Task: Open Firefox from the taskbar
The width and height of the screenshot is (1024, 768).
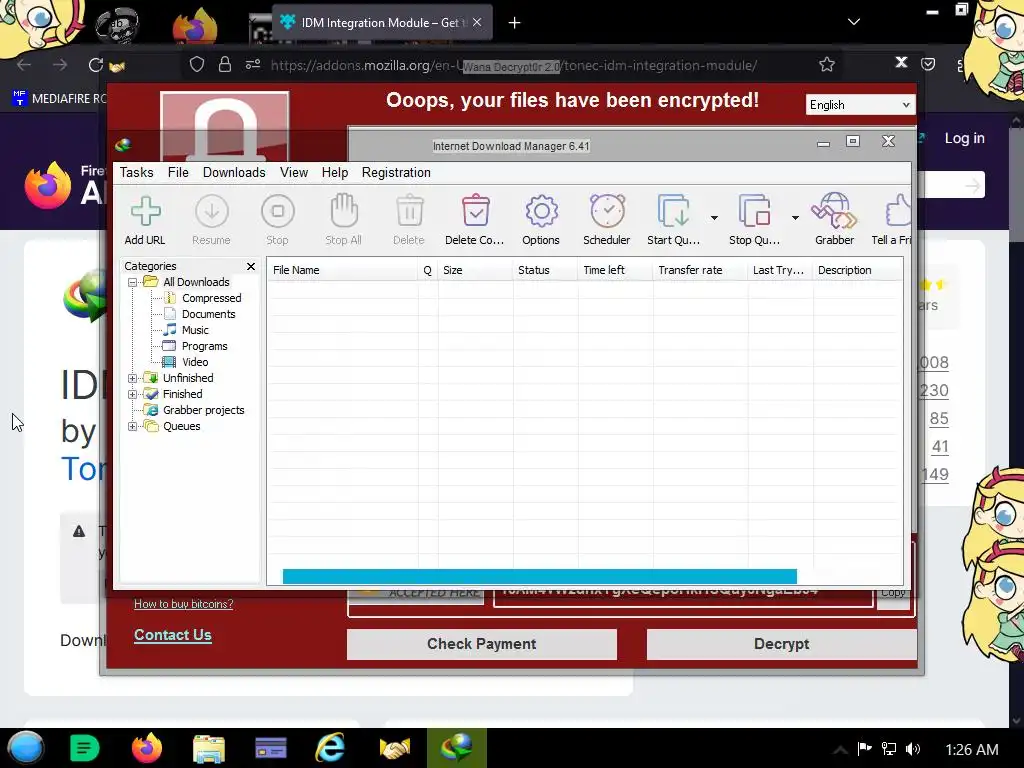Action: point(147,748)
